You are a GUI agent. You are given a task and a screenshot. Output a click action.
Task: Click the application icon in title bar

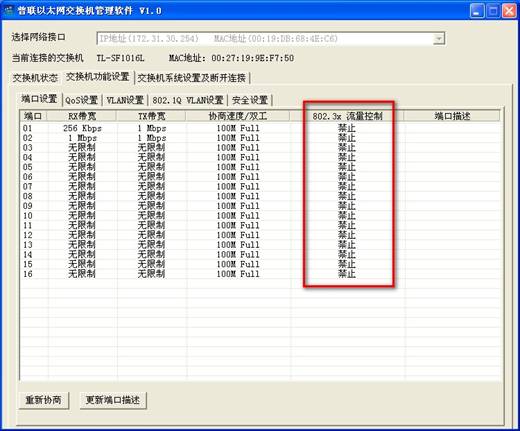point(9,10)
